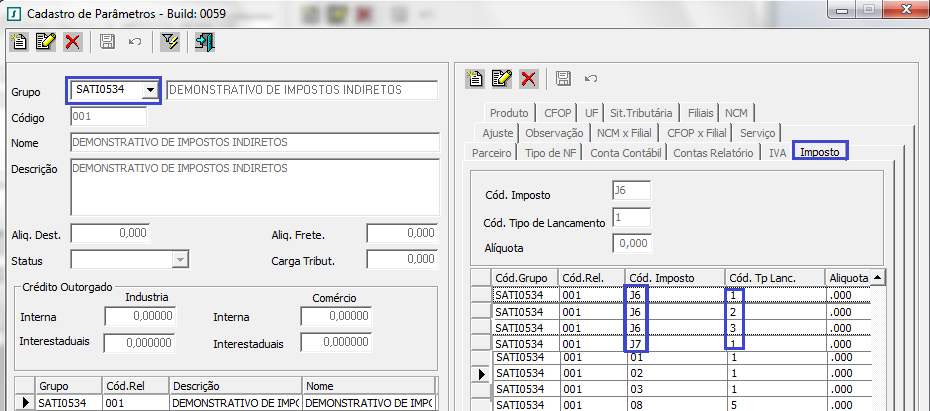Click the Nome input field
930x411 pixels.
(255, 142)
